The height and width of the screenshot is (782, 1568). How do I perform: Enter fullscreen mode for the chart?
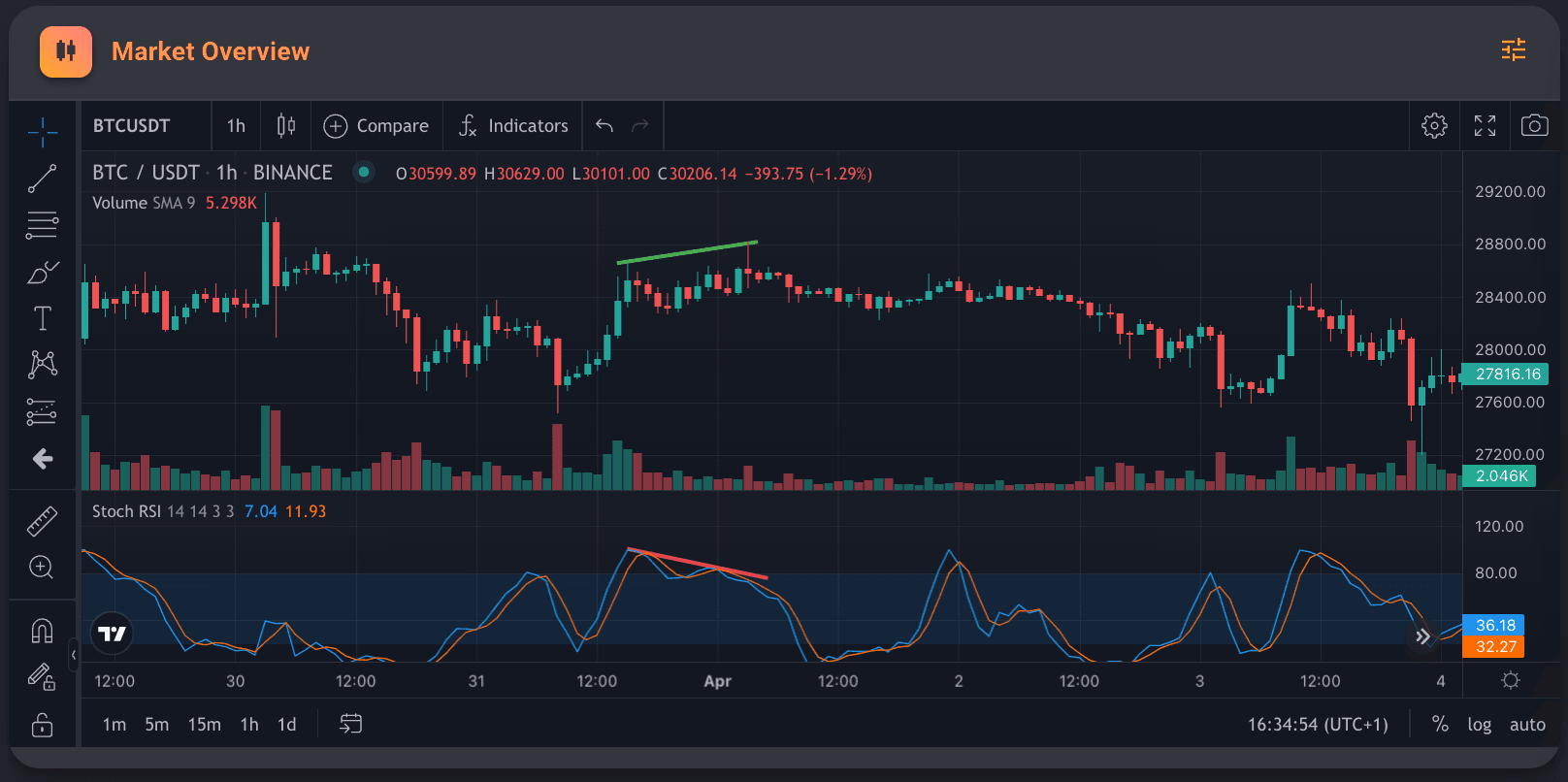[1485, 125]
